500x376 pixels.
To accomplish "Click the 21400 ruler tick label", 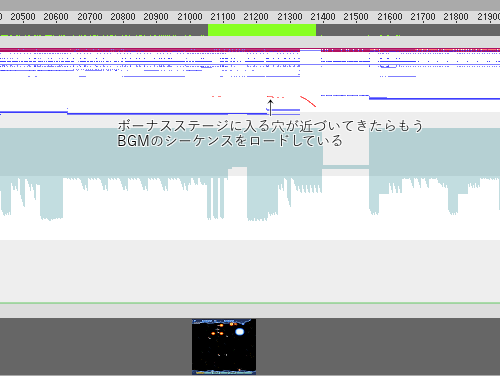I will pyautogui.click(x=323, y=17).
